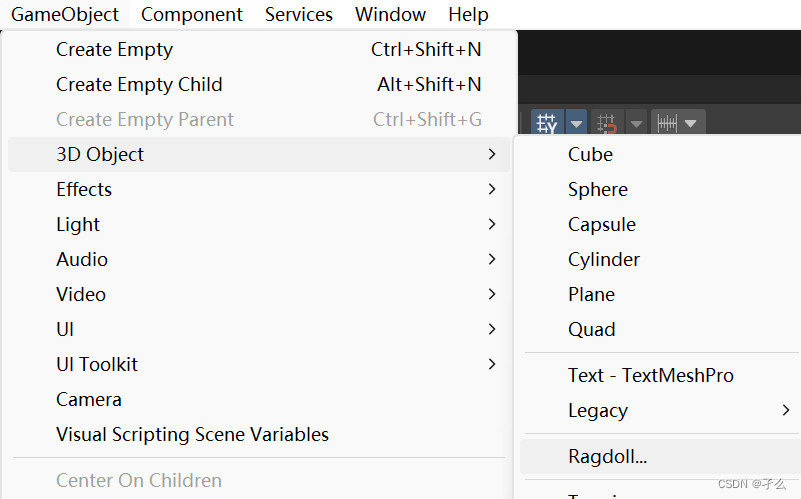Select Create Empty Child
This screenshot has width=801, height=499.
[139, 84]
